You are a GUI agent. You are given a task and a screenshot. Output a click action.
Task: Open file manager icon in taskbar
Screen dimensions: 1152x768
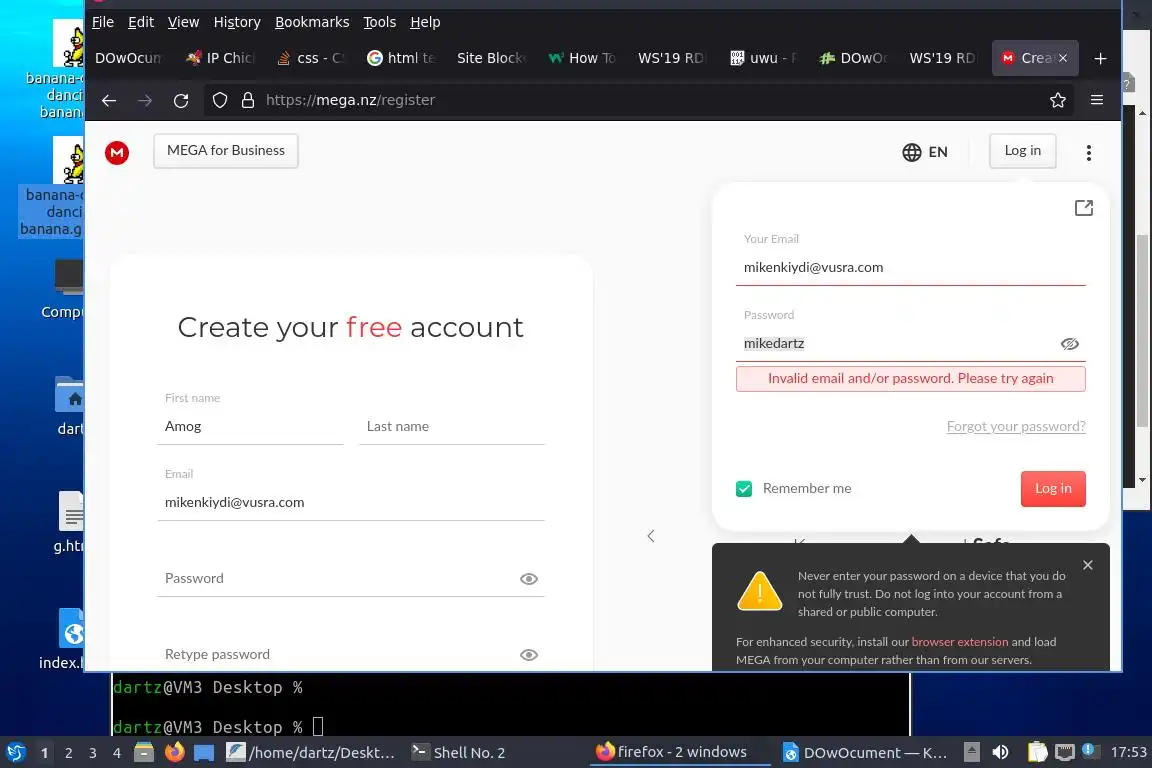144,753
